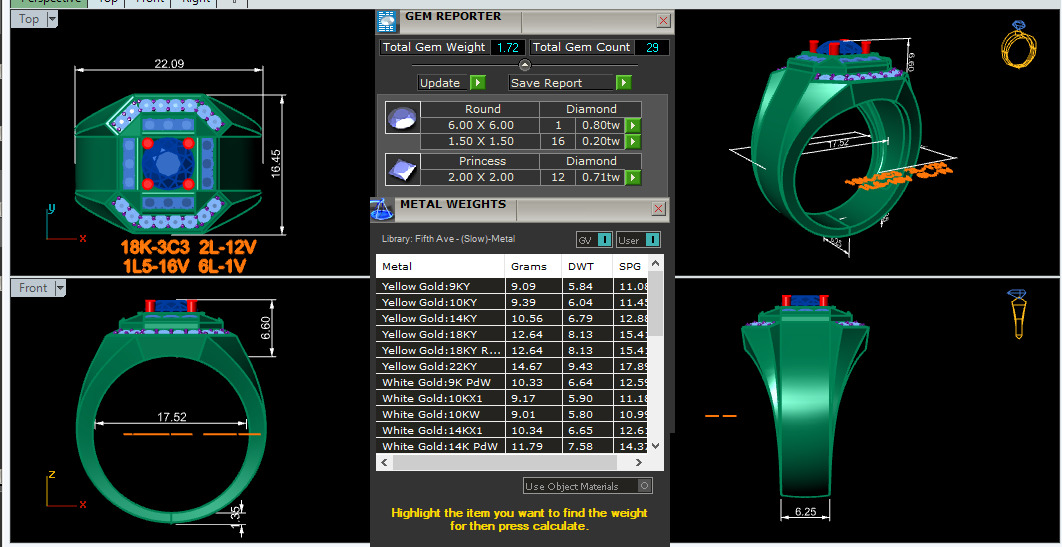Click the Metal column header

click(x=440, y=266)
